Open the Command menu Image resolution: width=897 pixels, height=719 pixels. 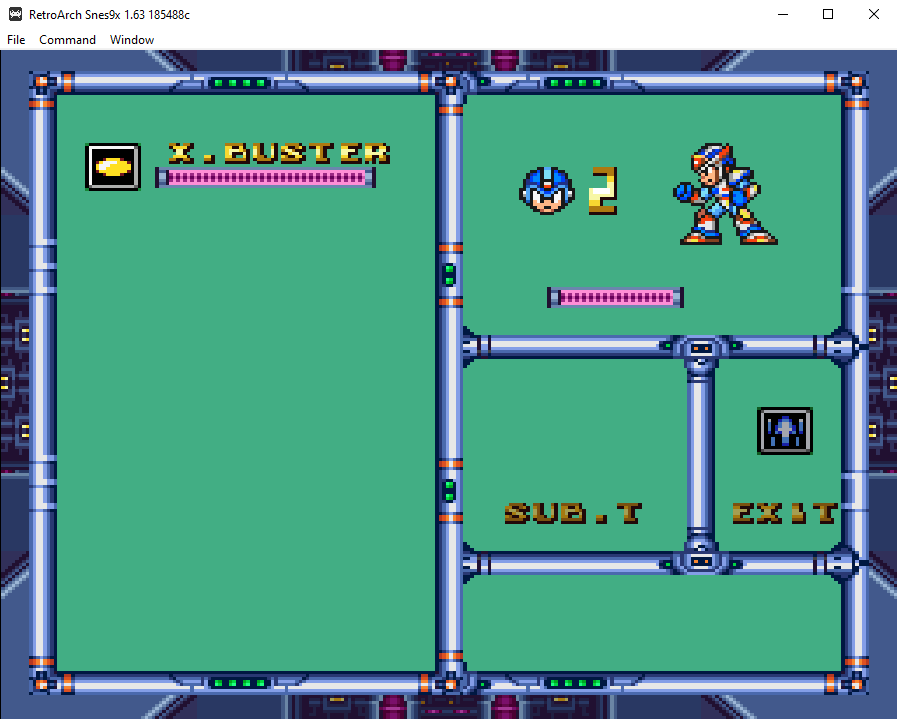(68, 39)
